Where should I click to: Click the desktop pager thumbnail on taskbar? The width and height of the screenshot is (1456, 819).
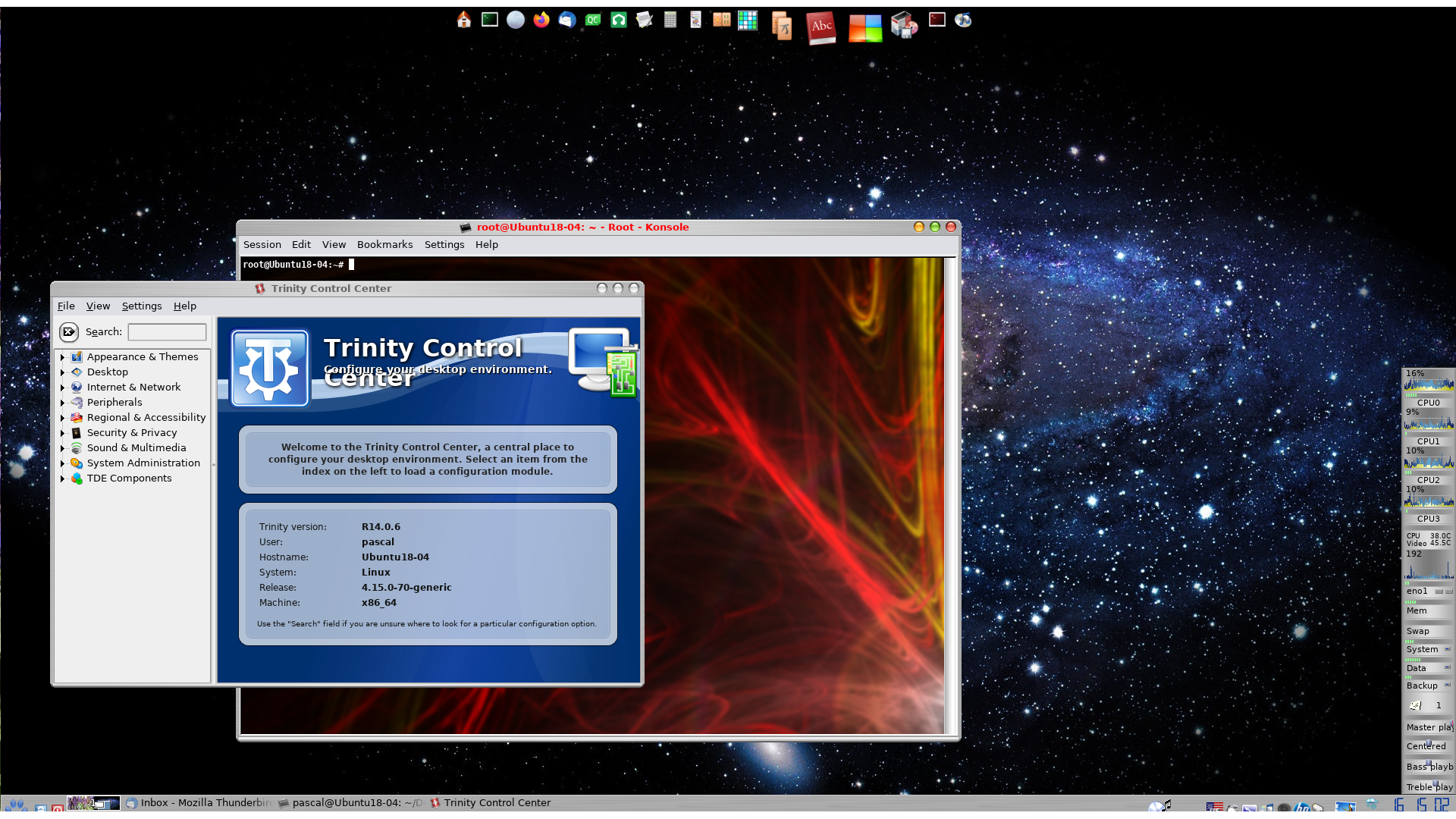tap(93, 803)
